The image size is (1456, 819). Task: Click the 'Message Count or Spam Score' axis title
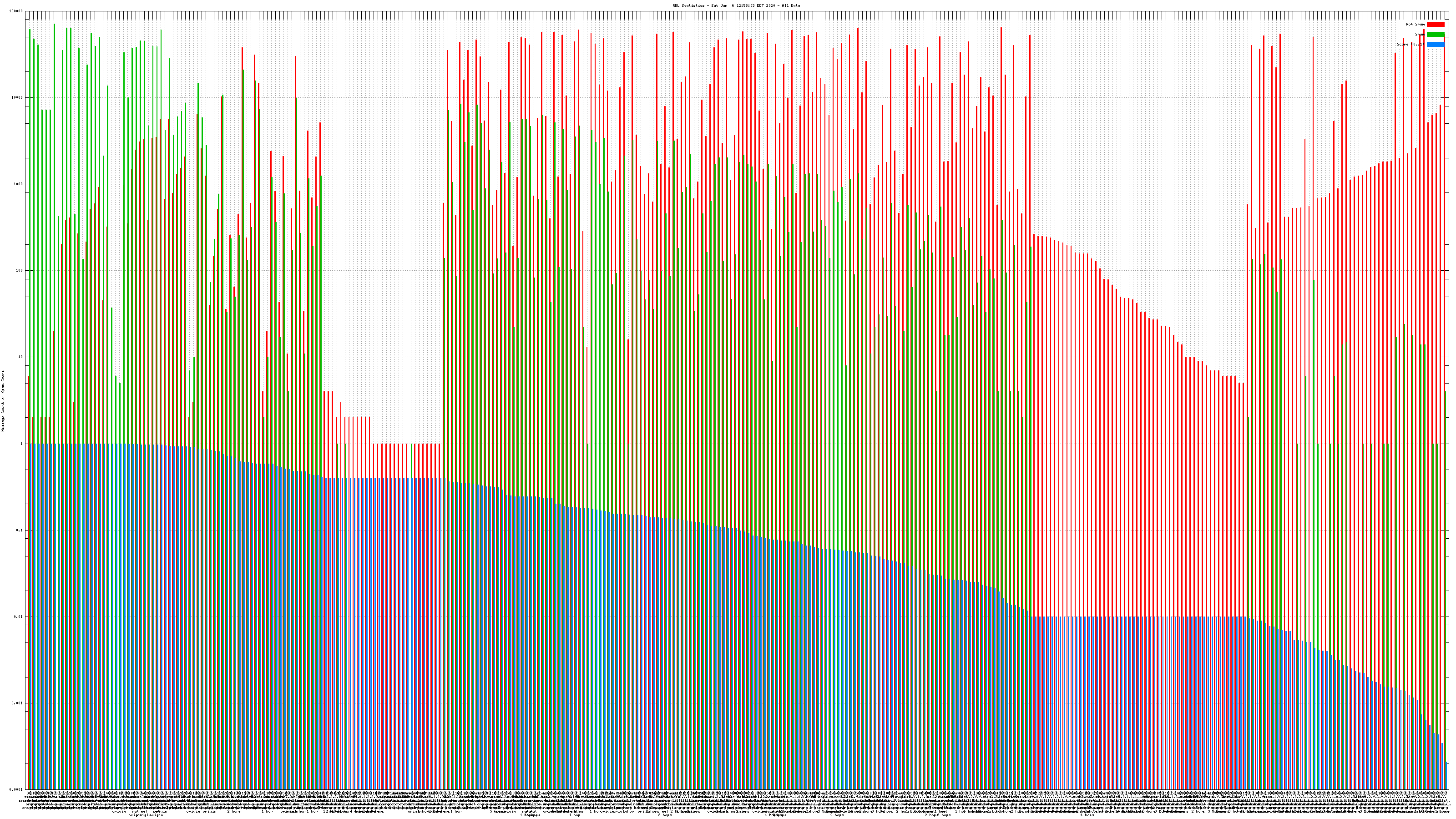[3, 401]
